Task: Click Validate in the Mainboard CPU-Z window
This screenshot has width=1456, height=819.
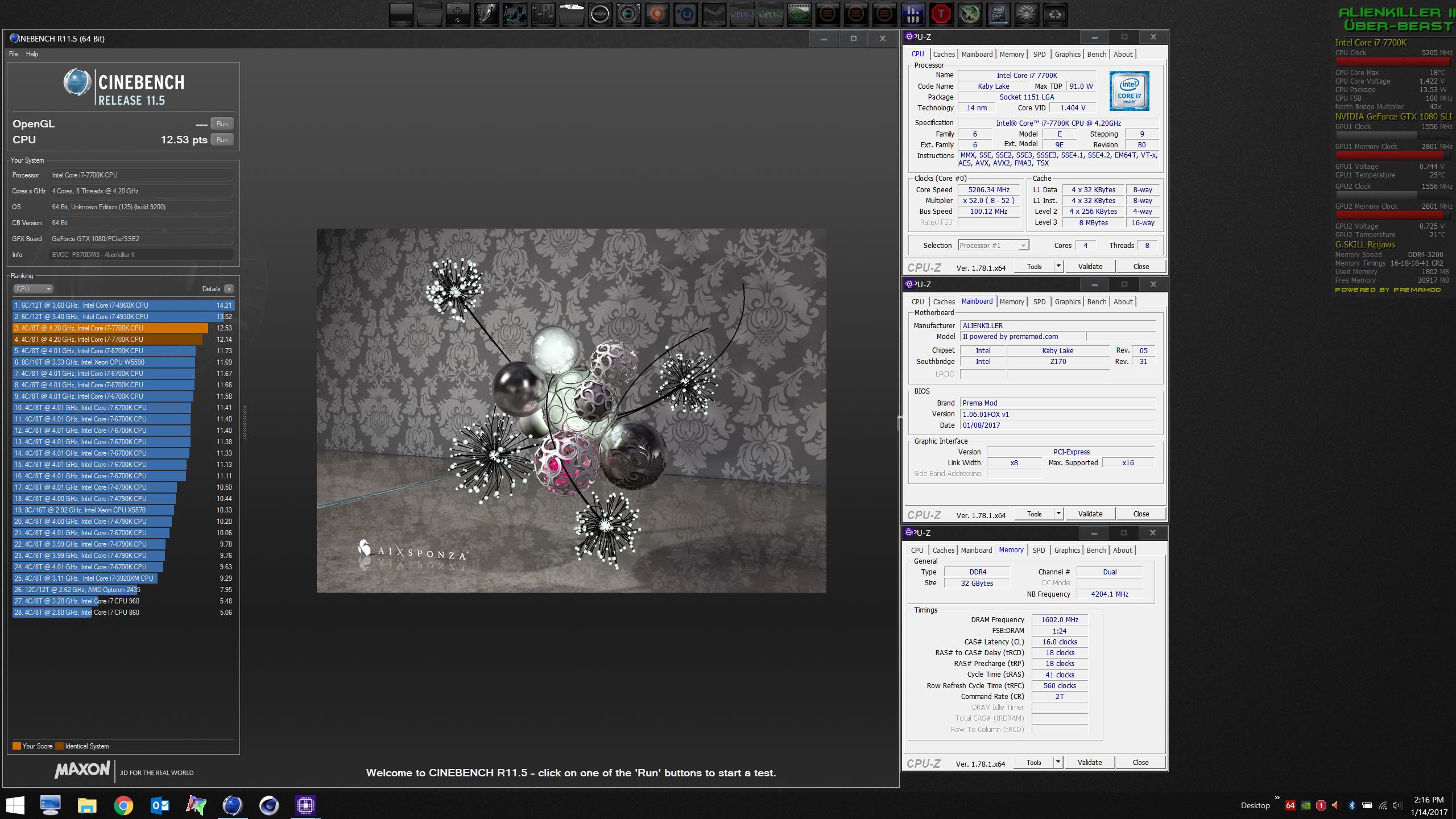Action: [x=1090, y=514]
